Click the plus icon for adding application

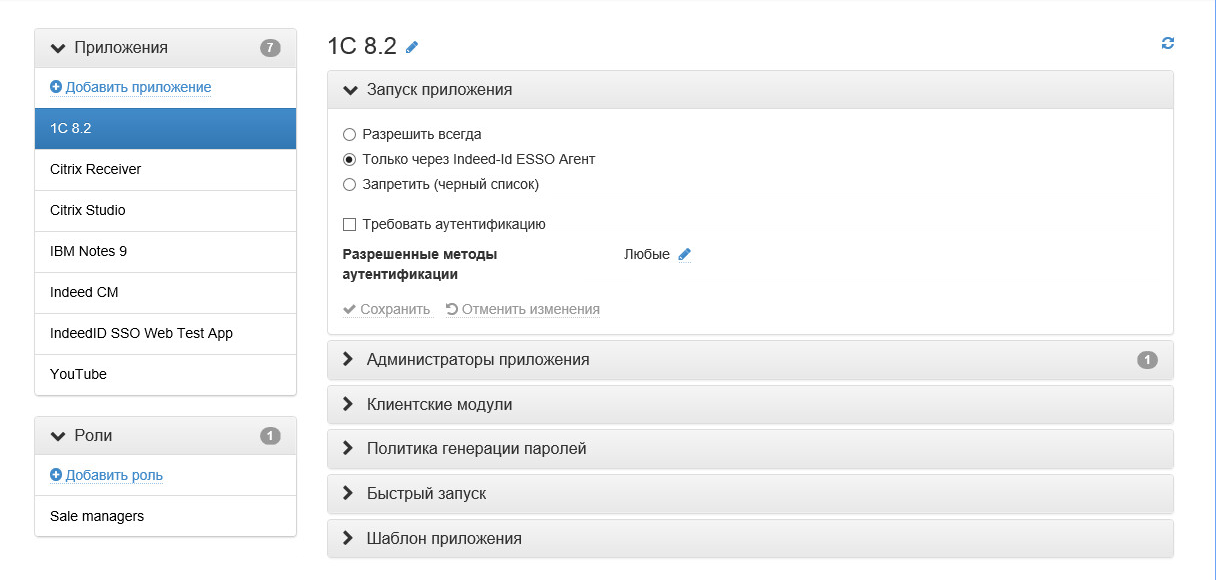[x=56, y=87]
